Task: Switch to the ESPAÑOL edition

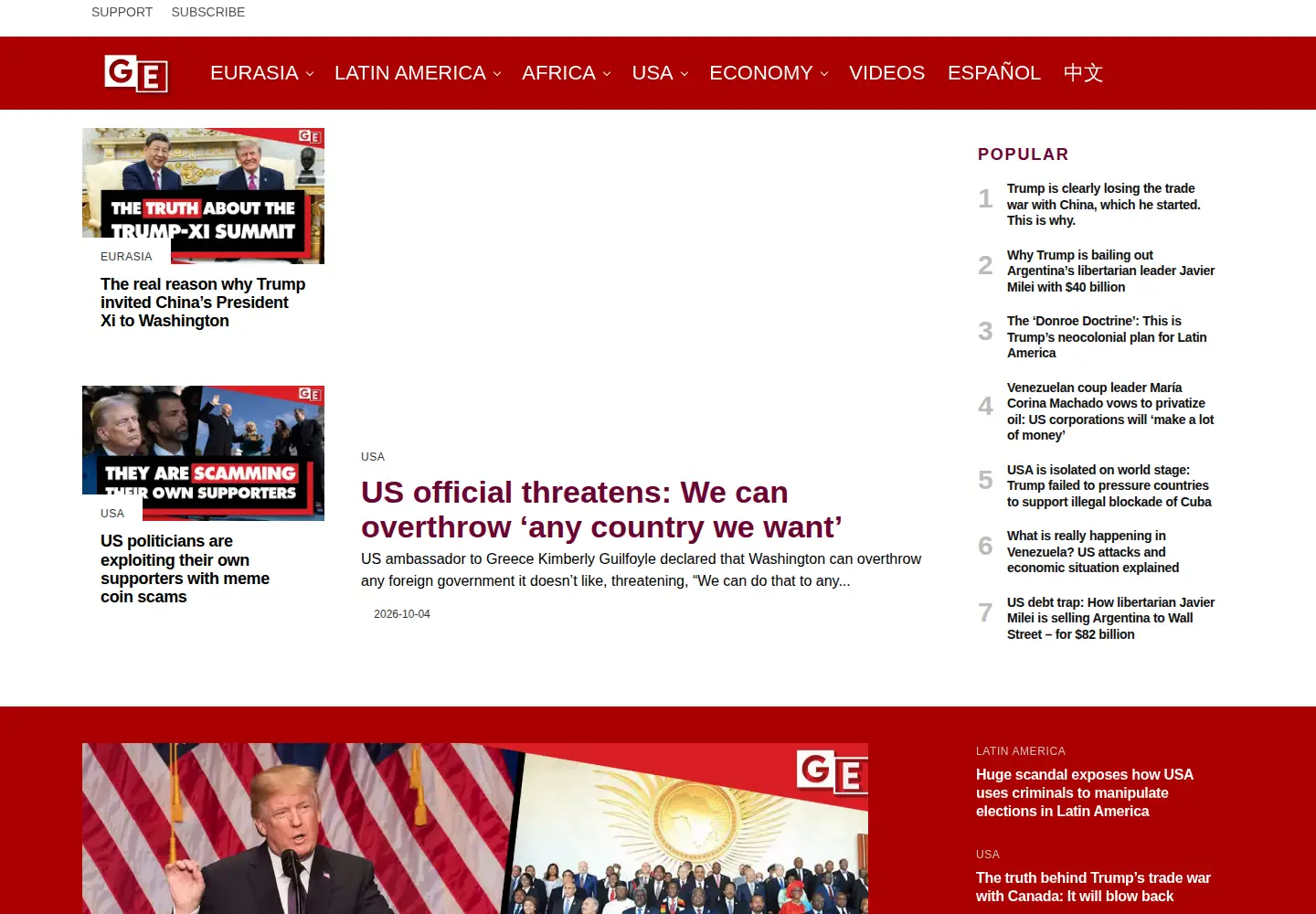Action: [x=994, y=73]
